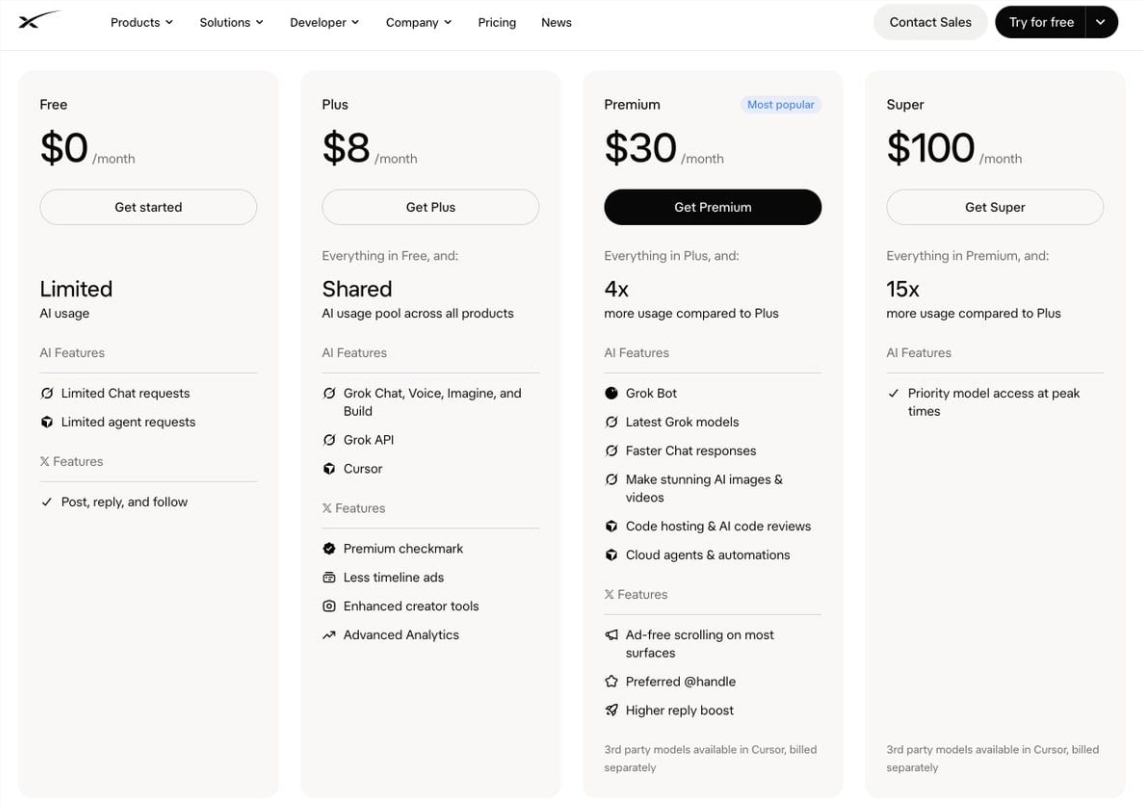The width and height of the screenshot is (1143, 806).
Task: Expand the Solutions dropdown menu
Action: click(231, 23)
